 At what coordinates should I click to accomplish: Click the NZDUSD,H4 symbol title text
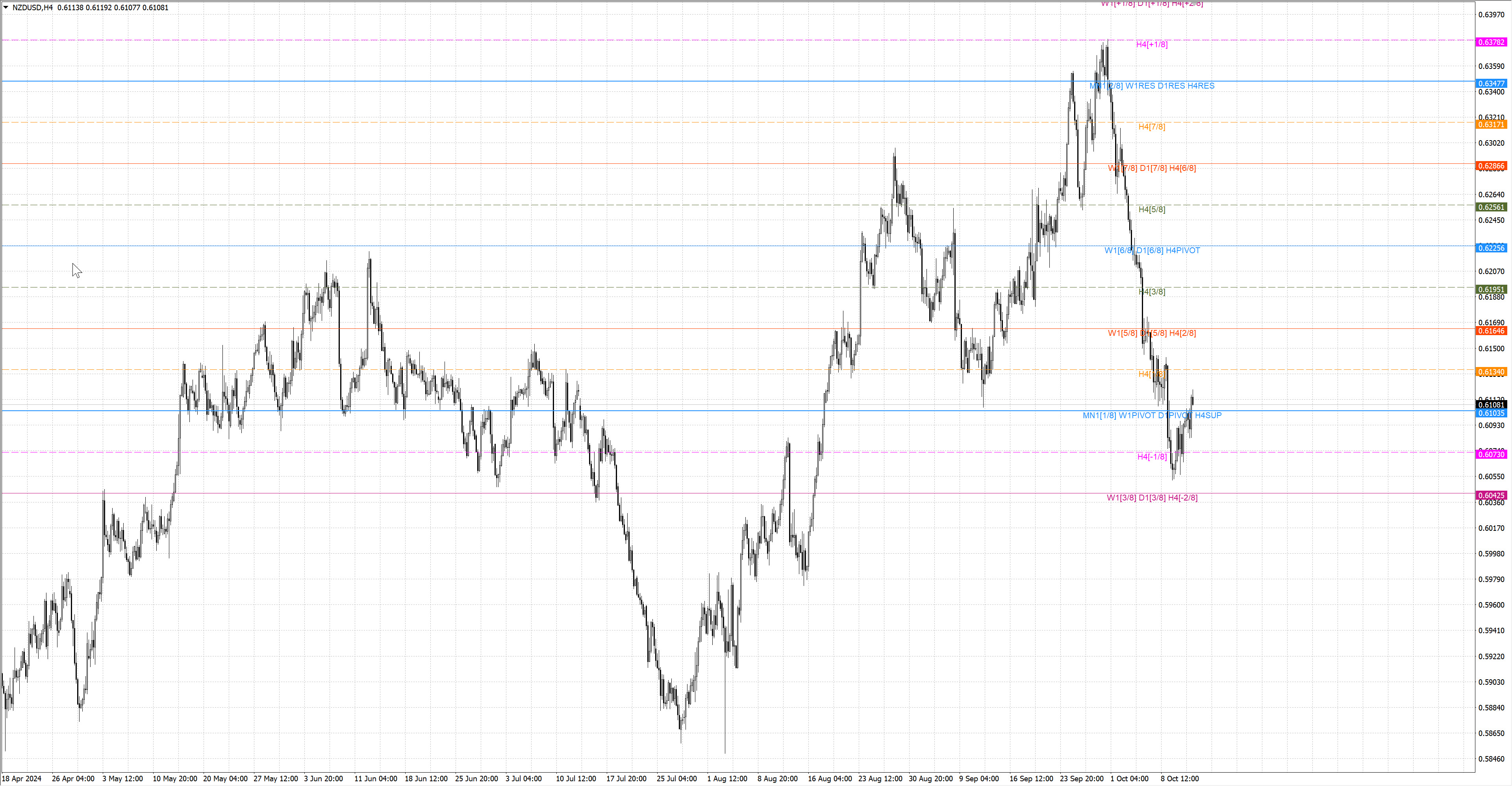click(32, 7)
